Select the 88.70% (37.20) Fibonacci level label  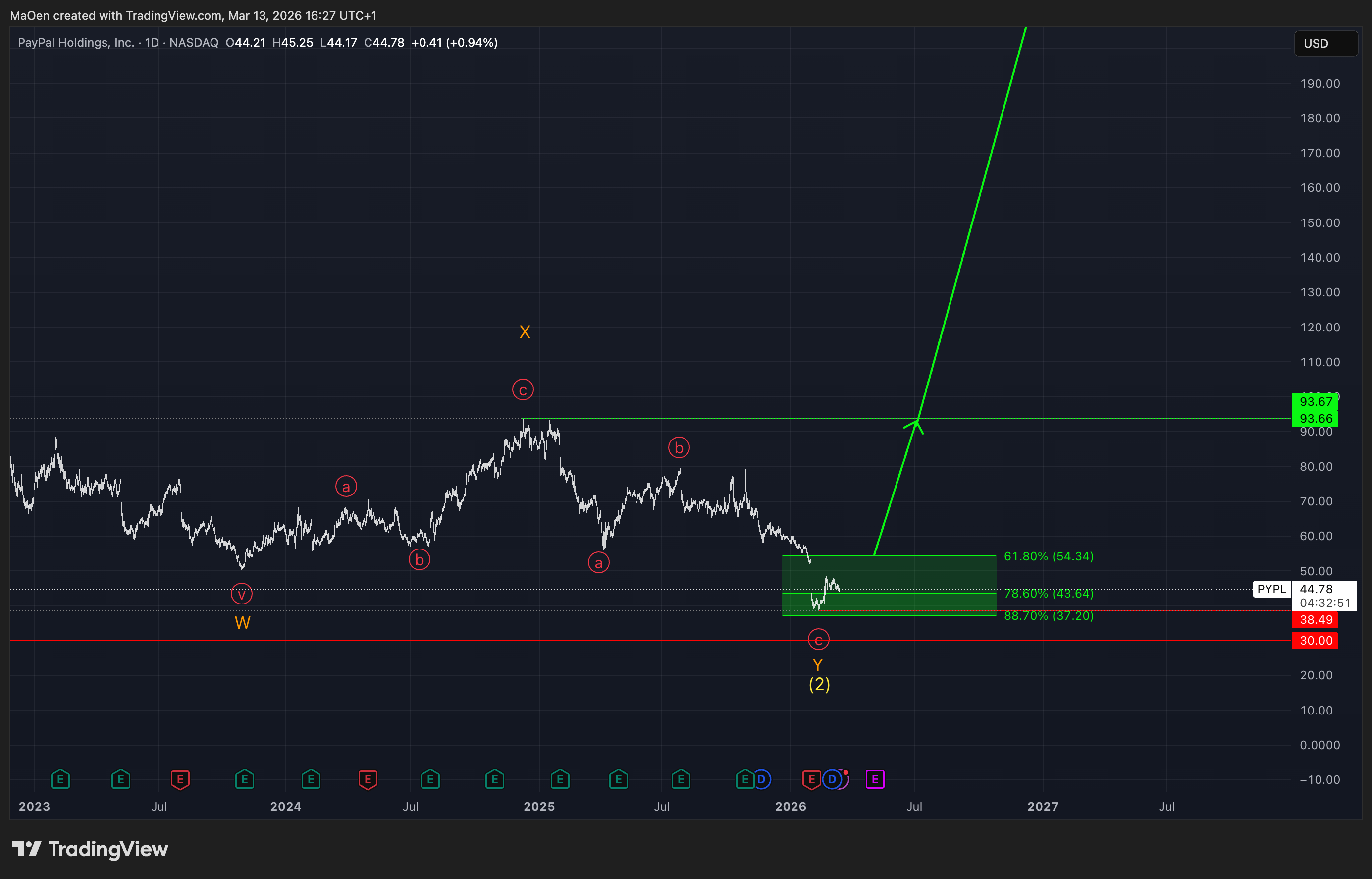pos(1048,616)
